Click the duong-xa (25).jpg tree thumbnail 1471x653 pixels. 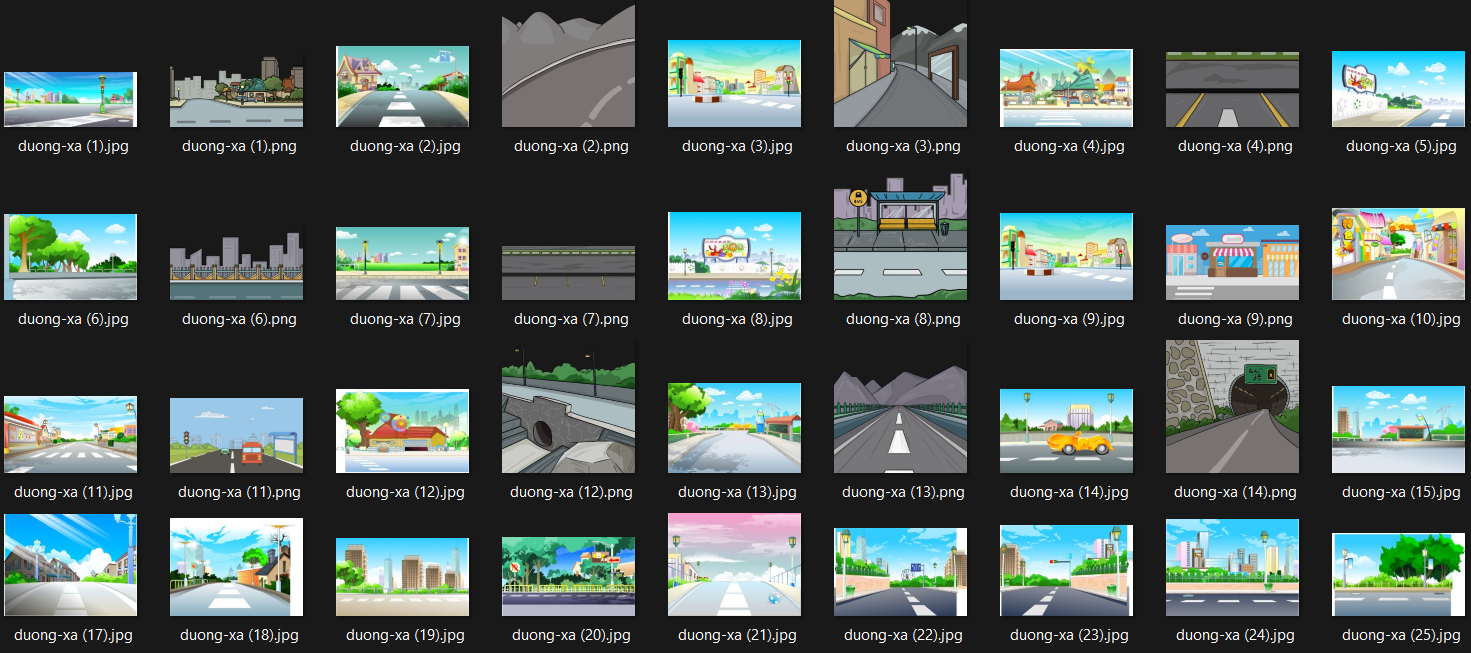coord(1398,574)
